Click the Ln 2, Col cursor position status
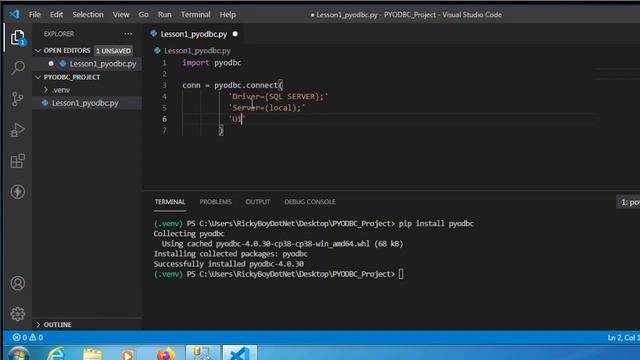Screen dimensions: 640x360 [x=623, y=338]
